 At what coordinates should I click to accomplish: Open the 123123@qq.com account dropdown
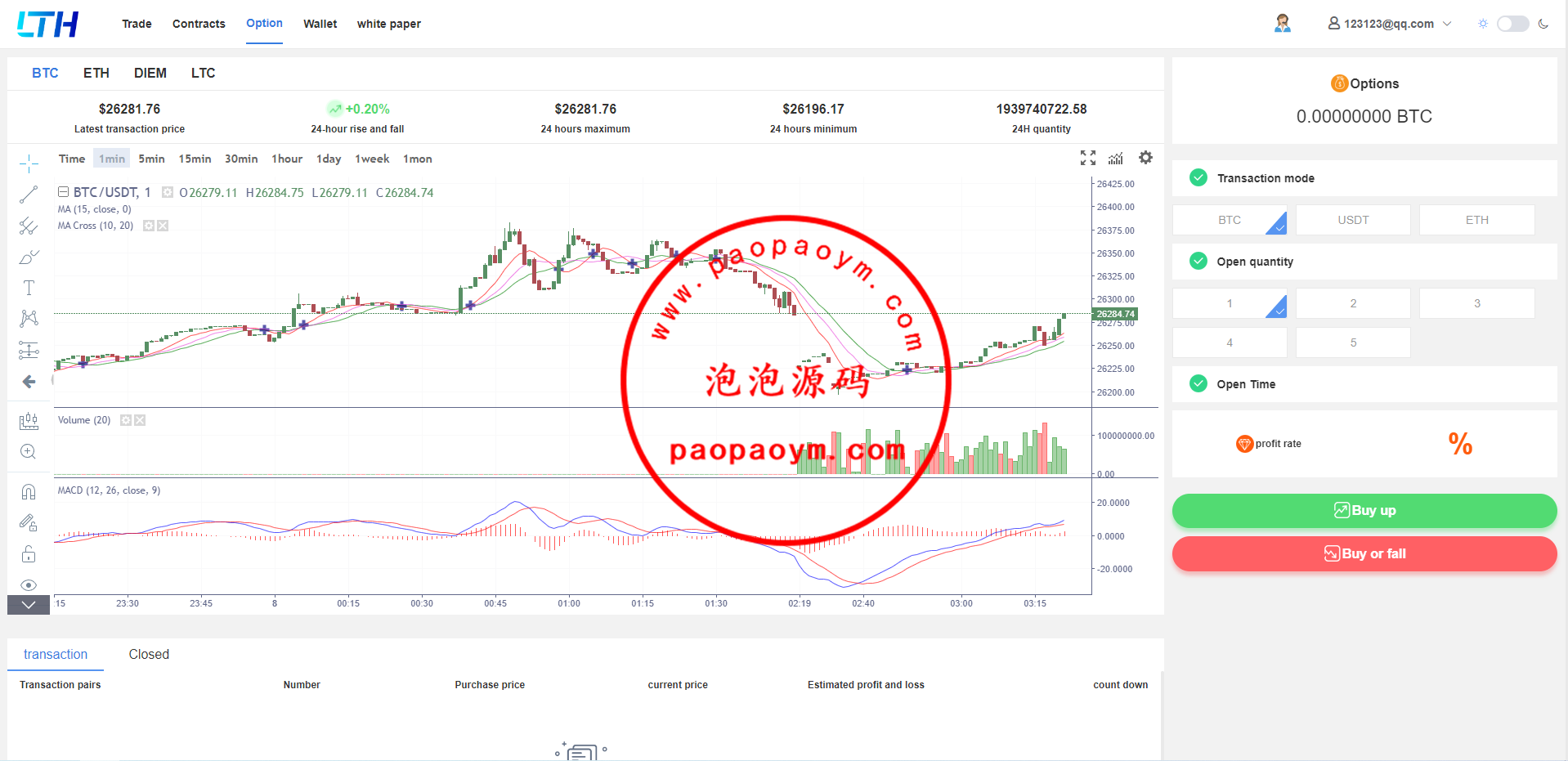[x=1390, y=24]
